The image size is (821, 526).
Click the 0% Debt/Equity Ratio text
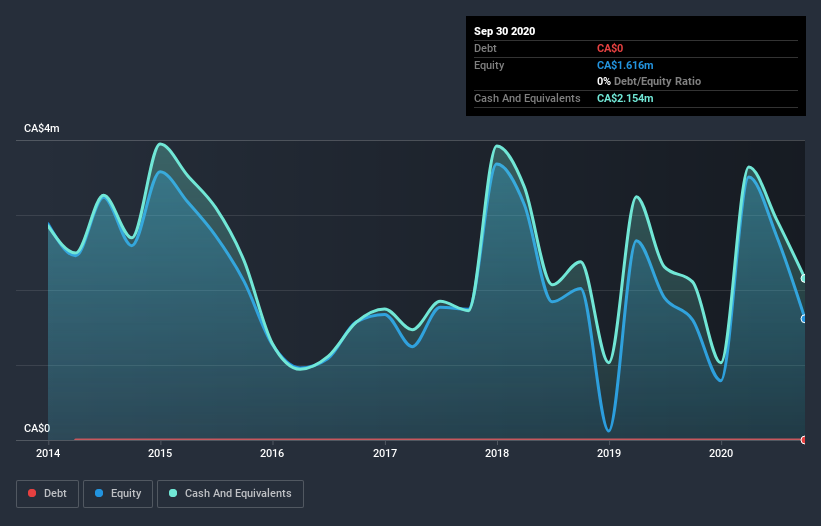649,81
